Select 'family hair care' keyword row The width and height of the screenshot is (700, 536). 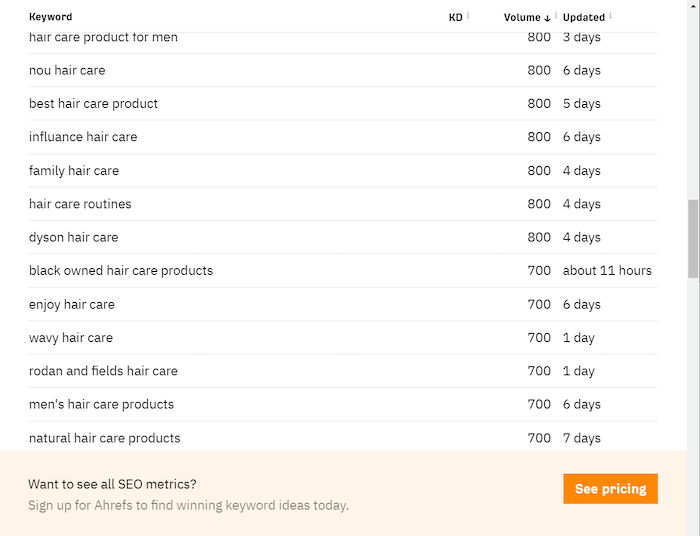tap(343, 170)
